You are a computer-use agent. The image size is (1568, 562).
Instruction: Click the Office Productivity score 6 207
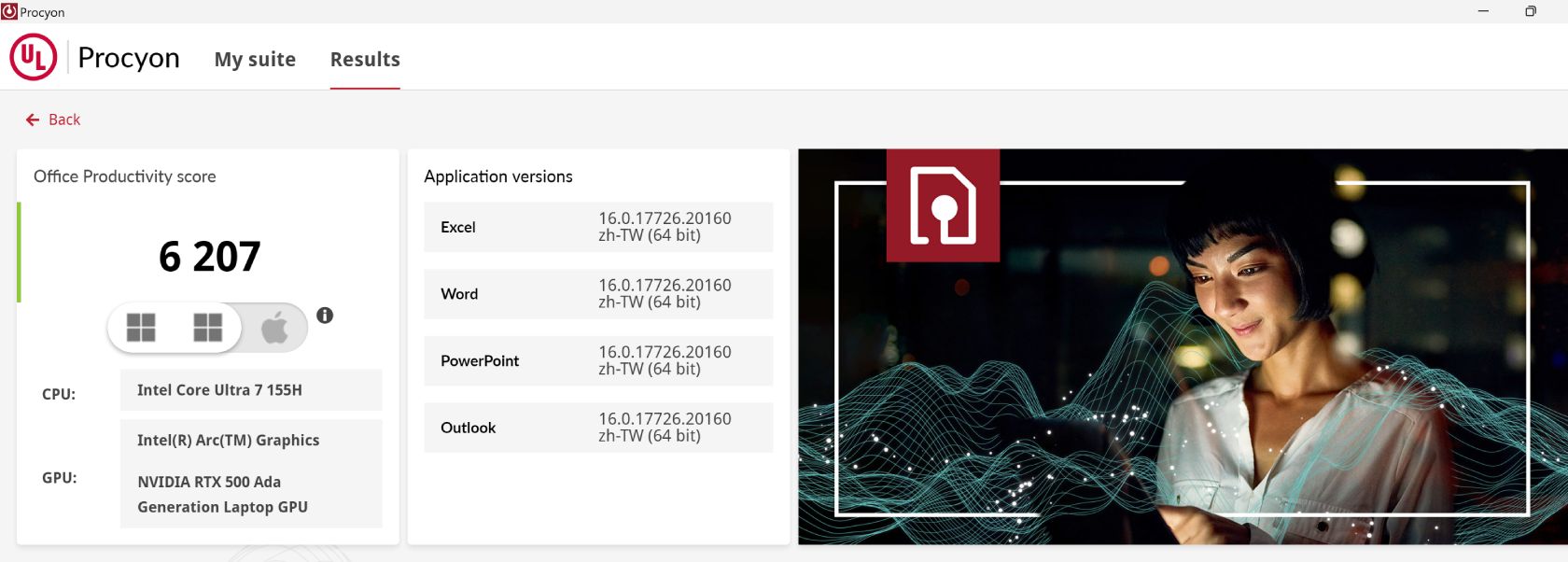(x=209, y=257)
